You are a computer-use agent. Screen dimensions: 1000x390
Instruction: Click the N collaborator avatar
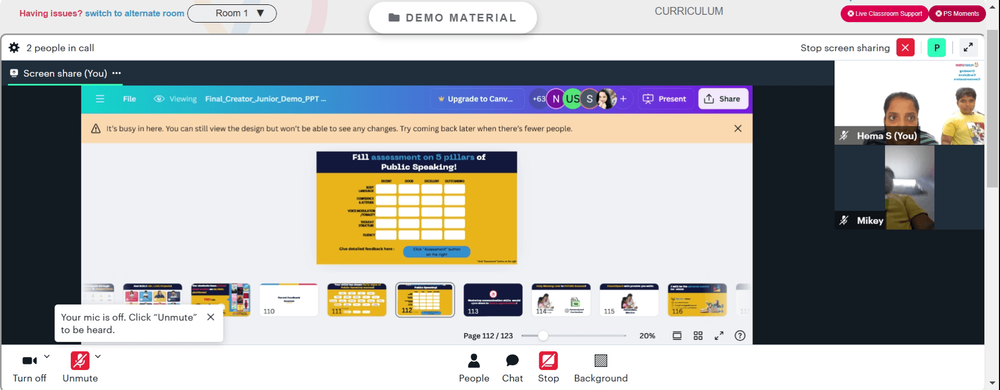point(555,99)
